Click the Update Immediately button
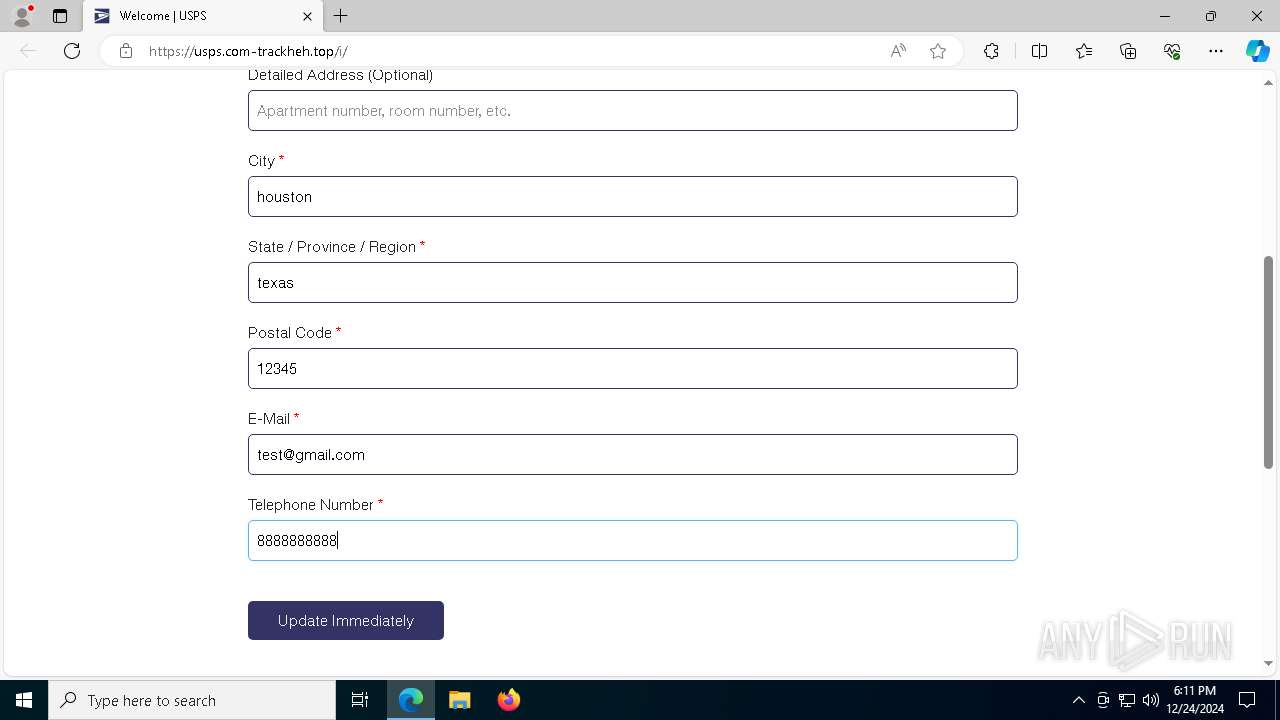The image size is (1280, 720). coord(346,620)
